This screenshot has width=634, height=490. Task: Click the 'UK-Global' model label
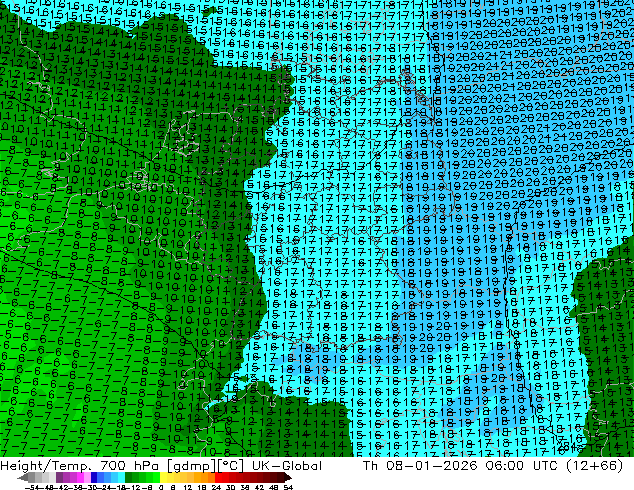coord(287,465)
